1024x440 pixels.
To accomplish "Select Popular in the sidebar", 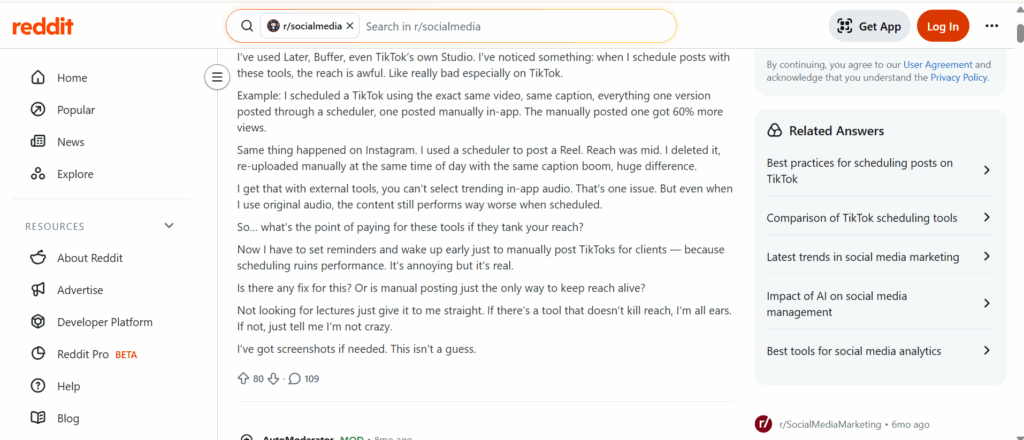I will coord(76,110).
